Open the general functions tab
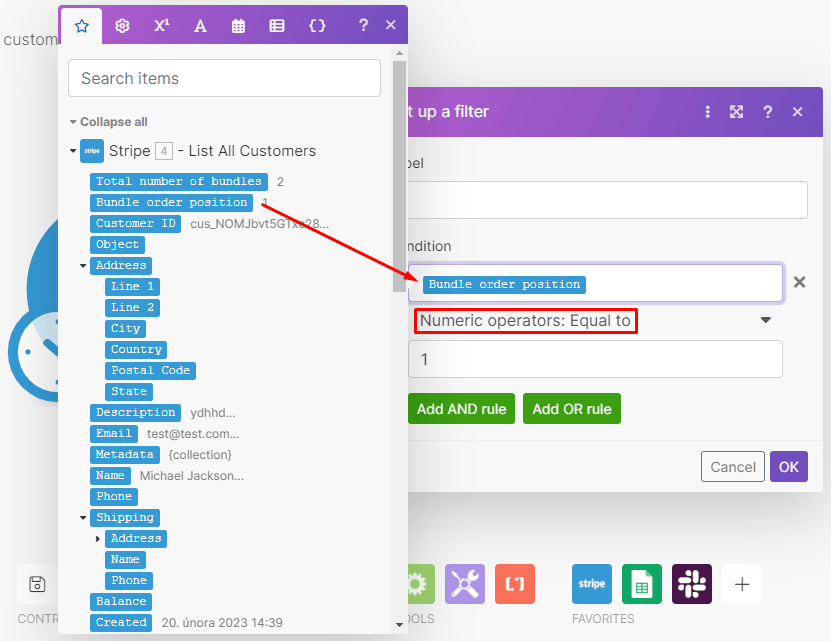This screenshot has height=641, width=831. coord(121,25)
